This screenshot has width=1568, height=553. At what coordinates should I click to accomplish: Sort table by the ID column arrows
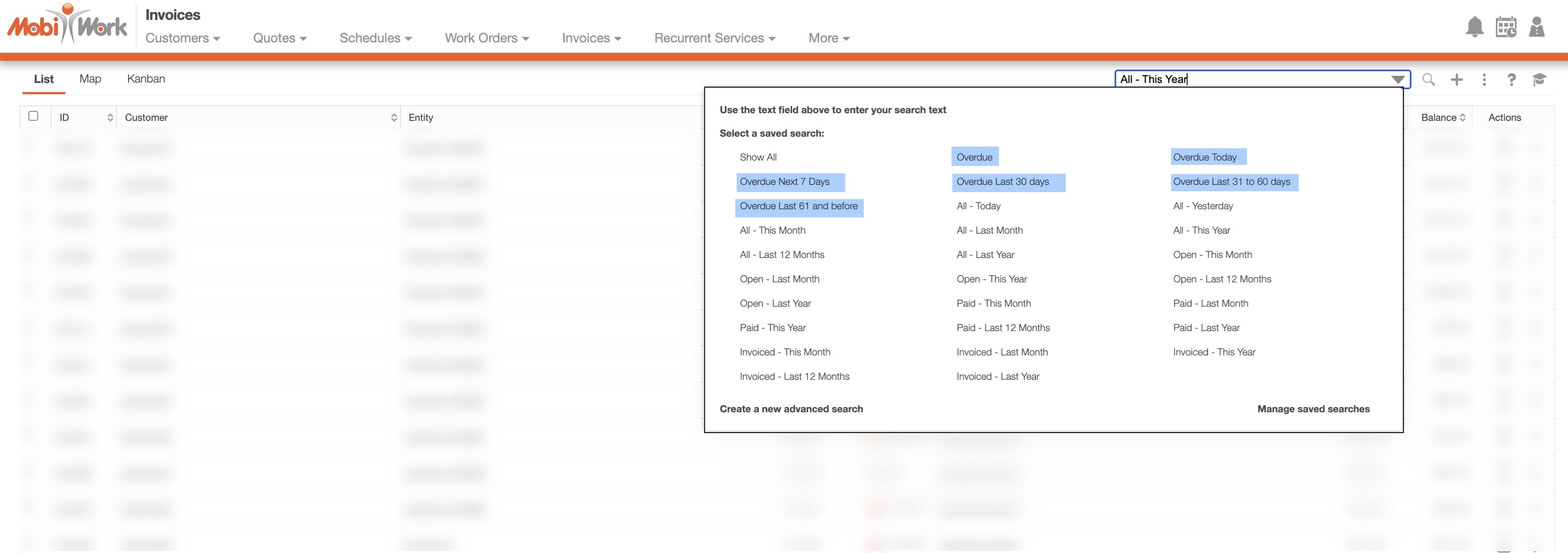pyautogui.click(x=110, y=118)
